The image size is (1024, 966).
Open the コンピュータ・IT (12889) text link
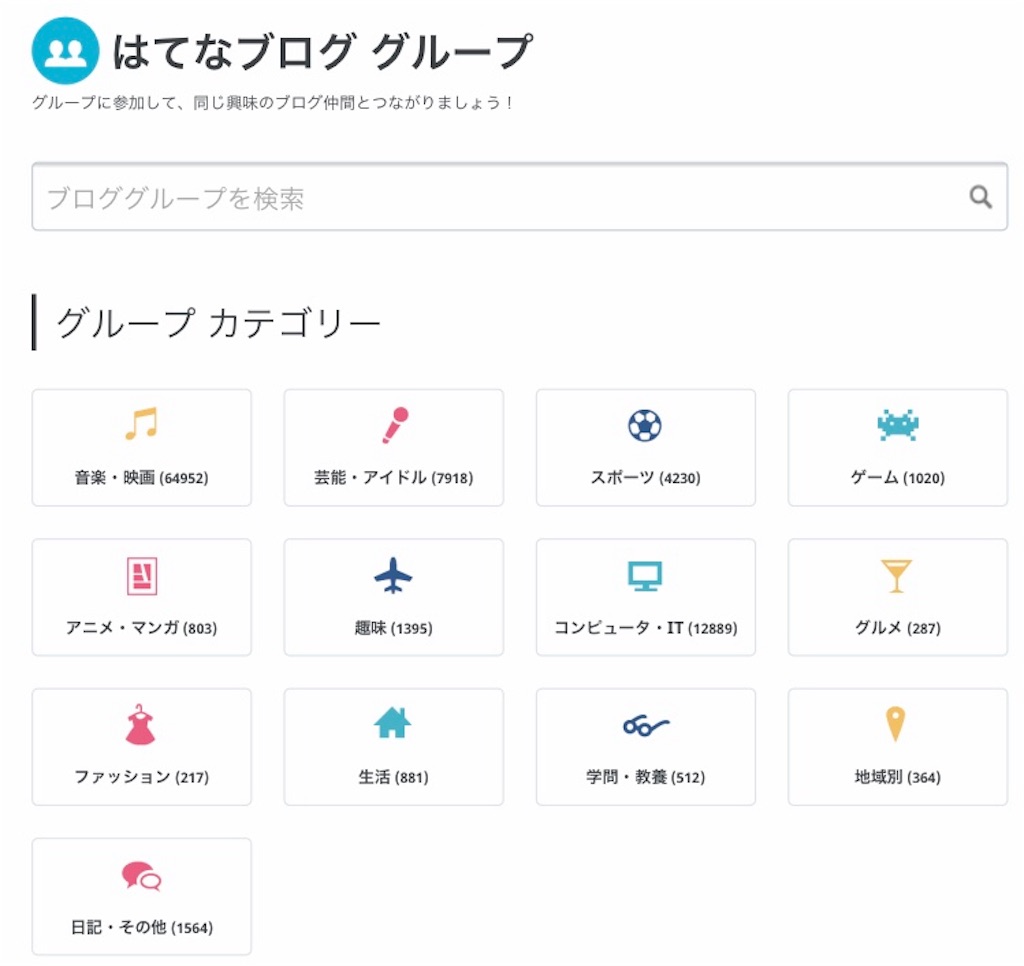(x=646, y=628)
